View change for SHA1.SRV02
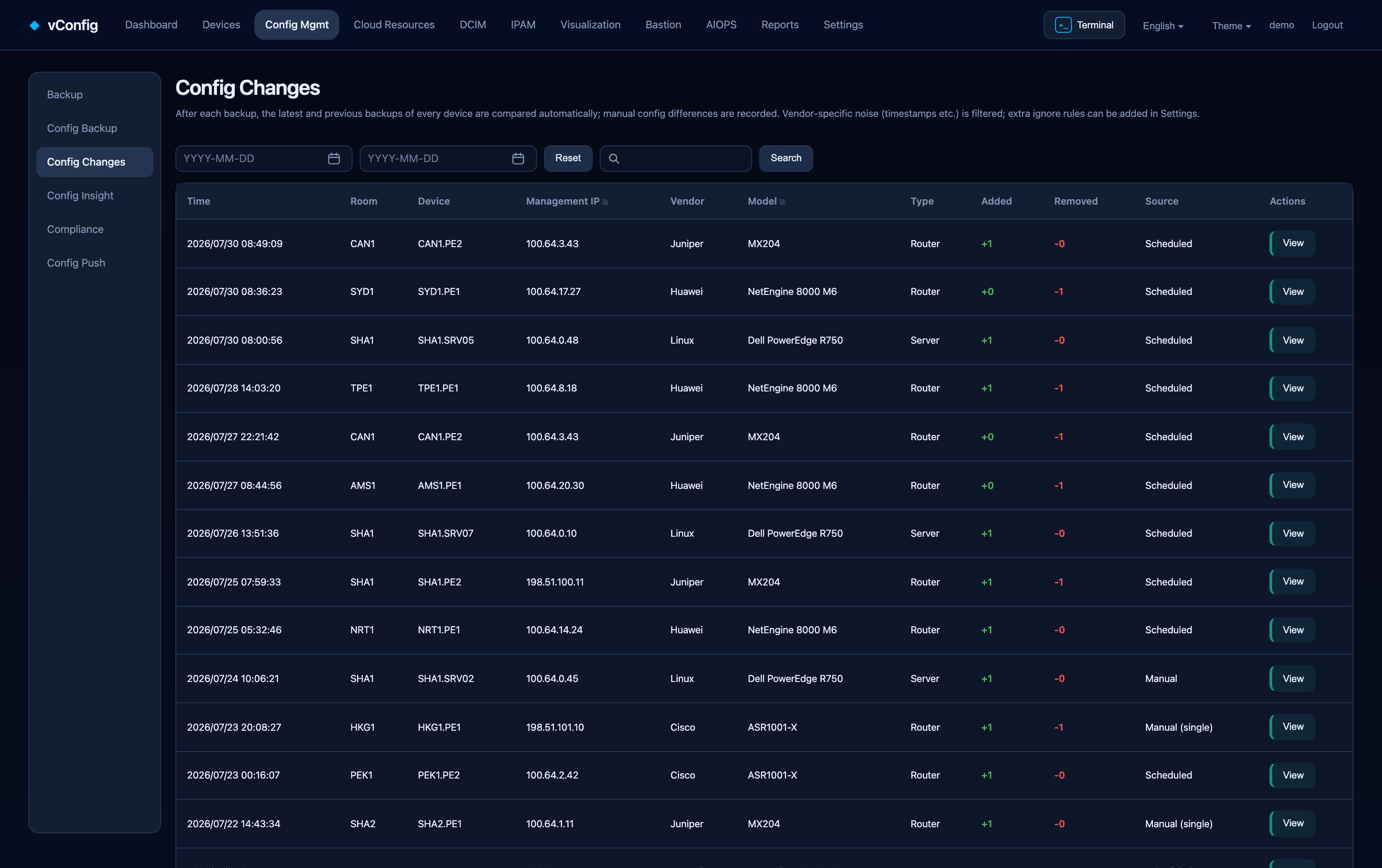The image size is (1382, 868). coord(1292,679)
